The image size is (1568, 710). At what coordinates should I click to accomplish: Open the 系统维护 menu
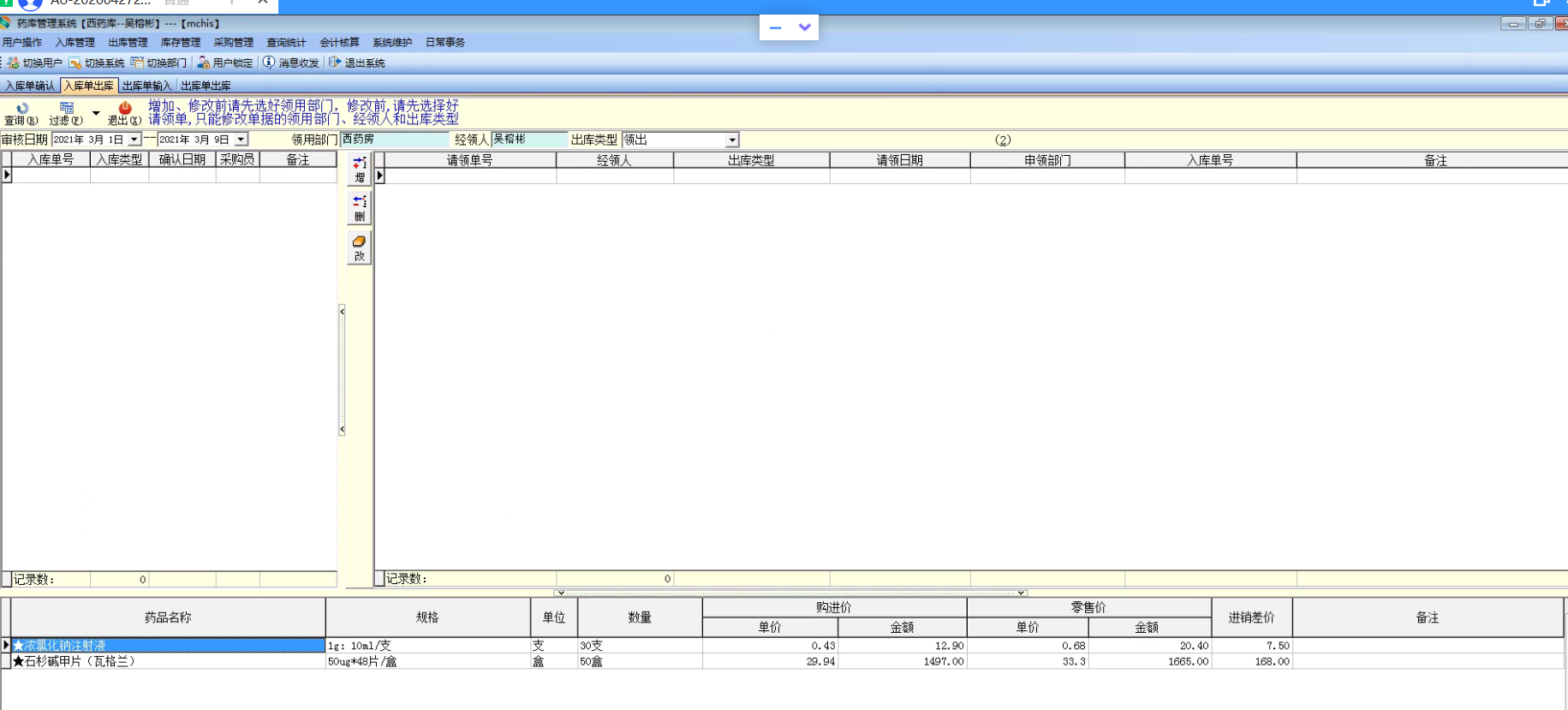[392, 42]
